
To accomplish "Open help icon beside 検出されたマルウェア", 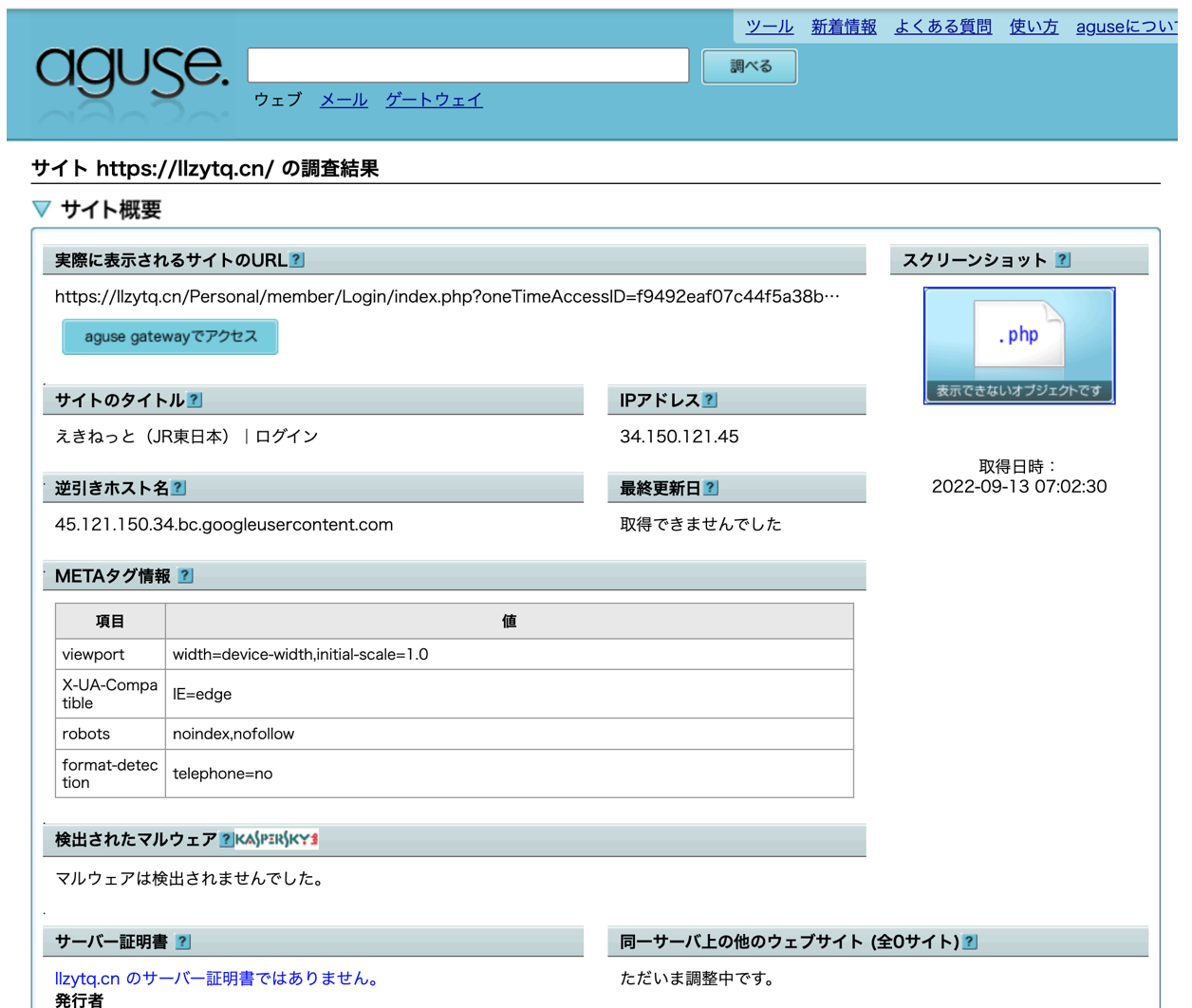I will pyautogui.click(x=226, y=839).
